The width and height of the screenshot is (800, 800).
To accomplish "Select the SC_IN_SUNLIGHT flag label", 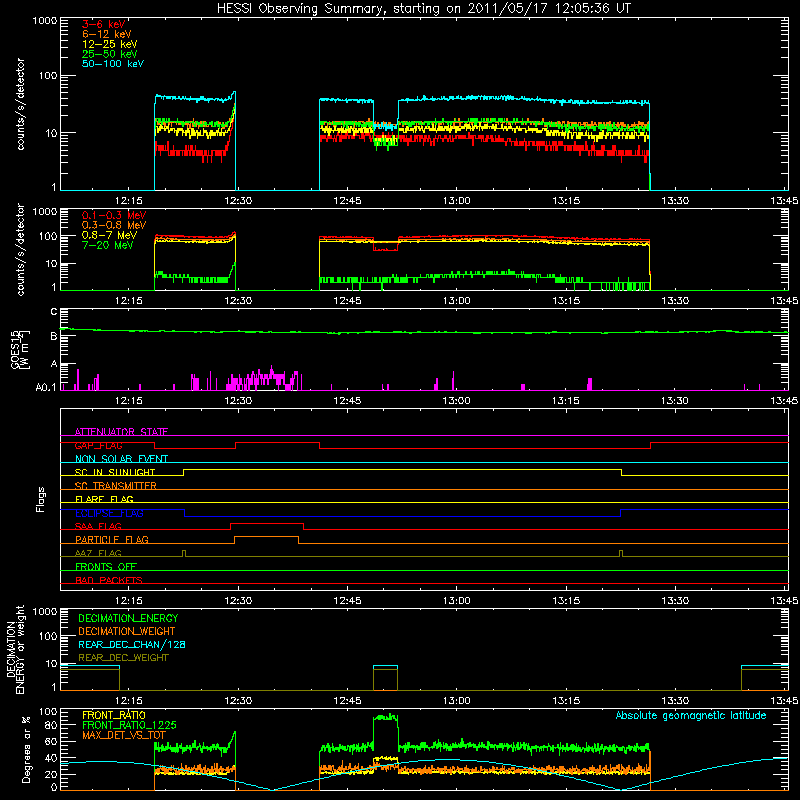I will [115, 472].
